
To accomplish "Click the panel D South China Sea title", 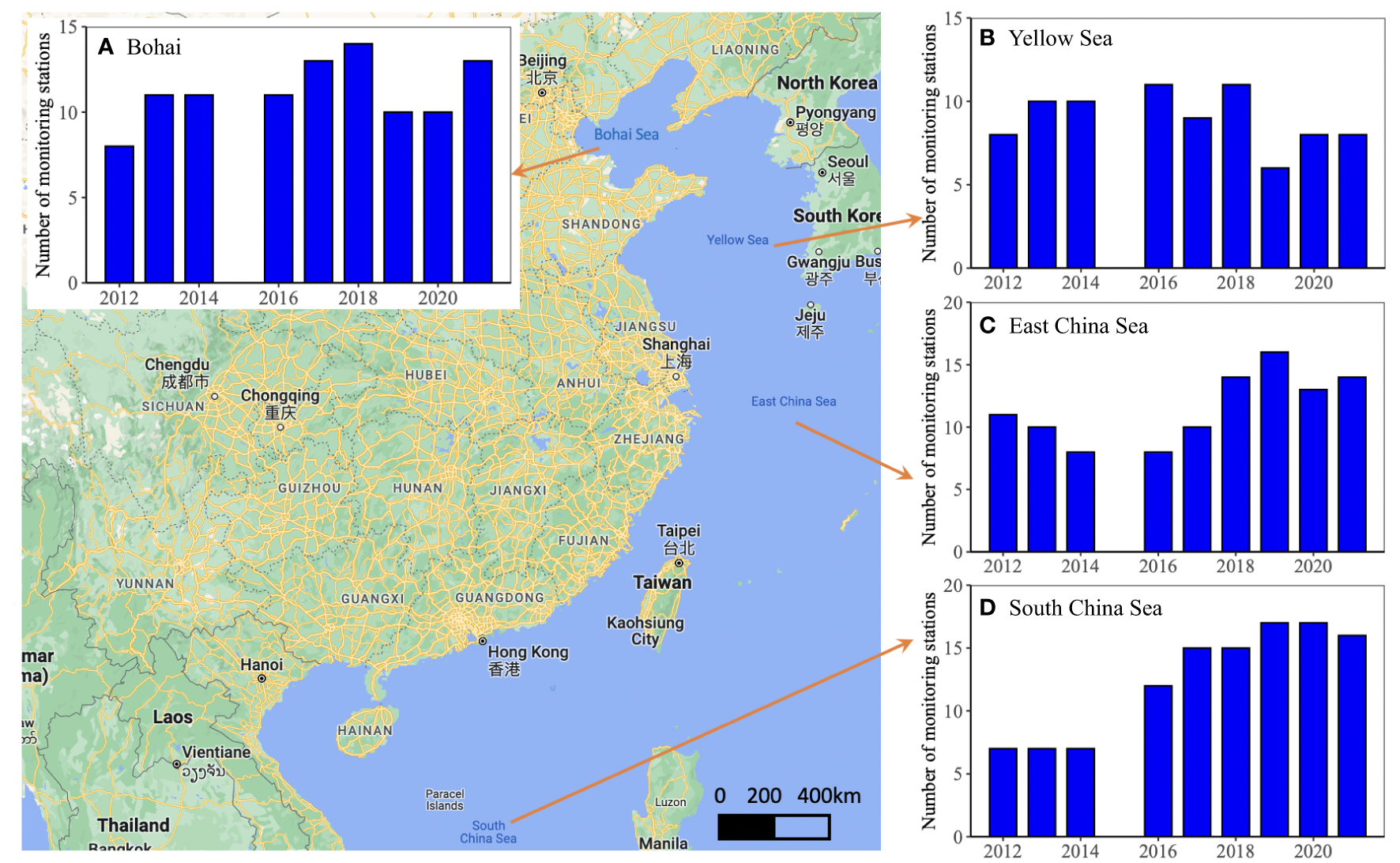I will click(x=1085, y=608).
